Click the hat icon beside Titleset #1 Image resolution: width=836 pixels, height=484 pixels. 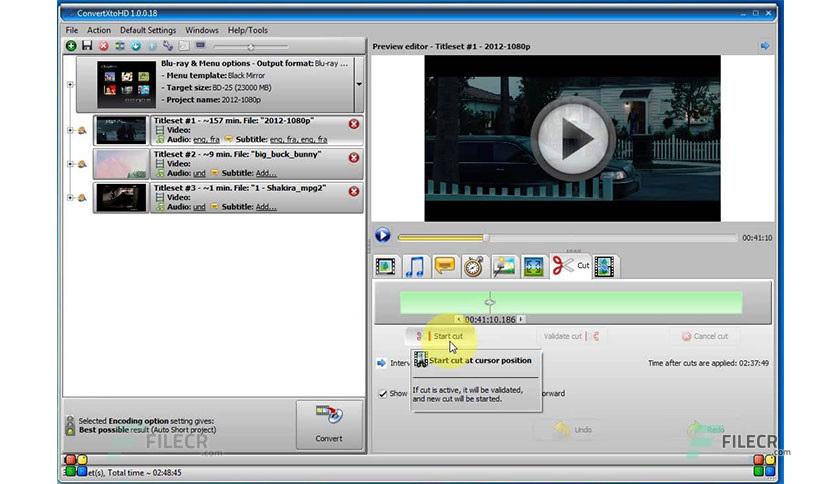click(82, 130)
